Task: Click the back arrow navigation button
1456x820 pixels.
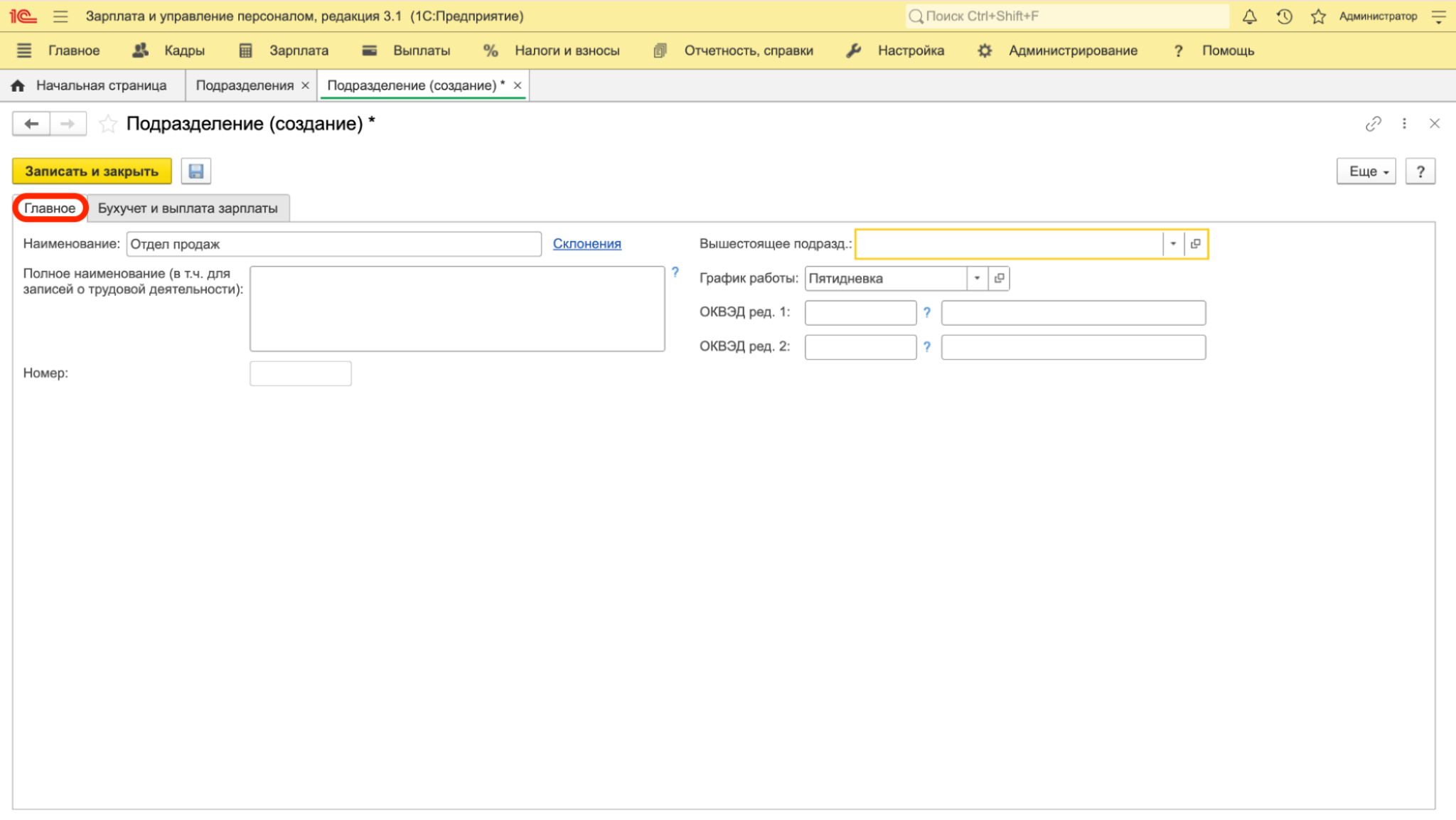Action: click(x=31, y=124)
